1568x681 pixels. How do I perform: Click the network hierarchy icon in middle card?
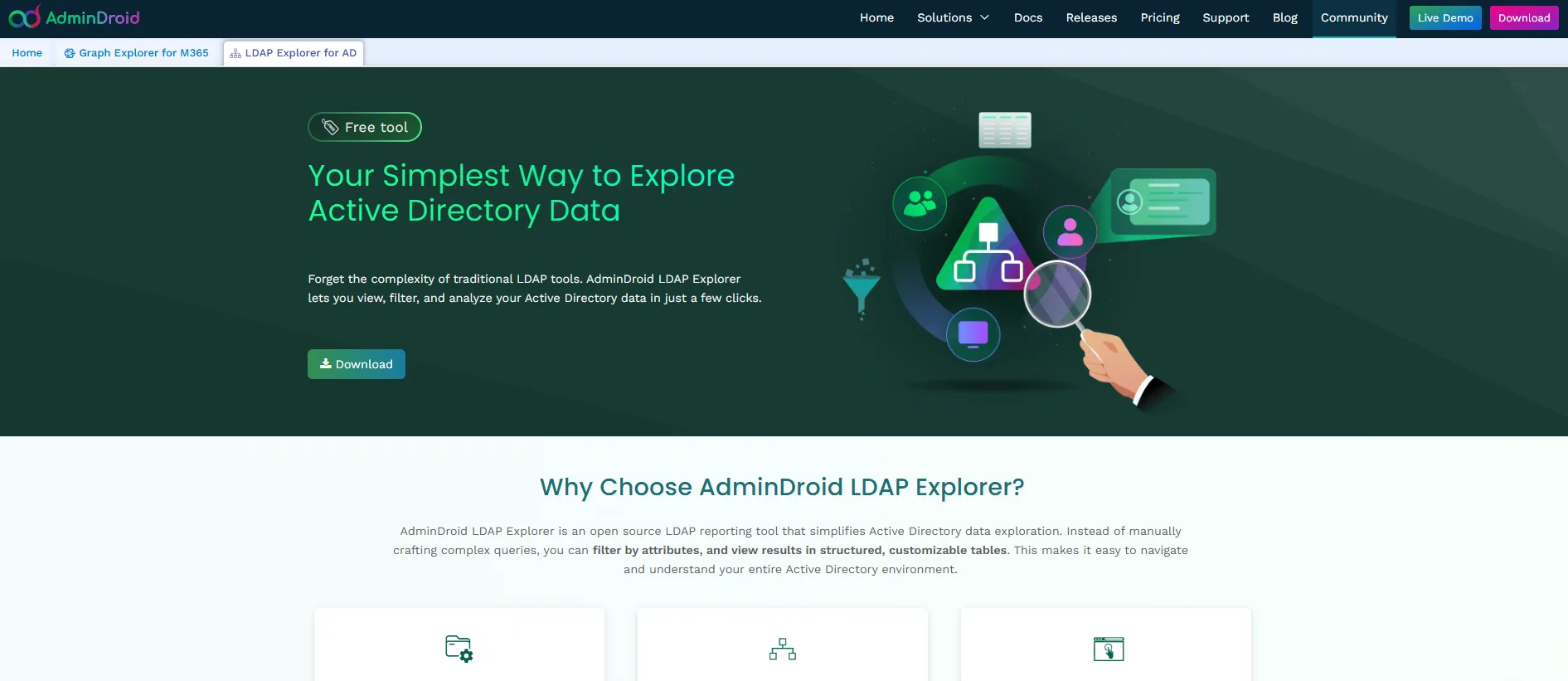click(x=782, y=649)
